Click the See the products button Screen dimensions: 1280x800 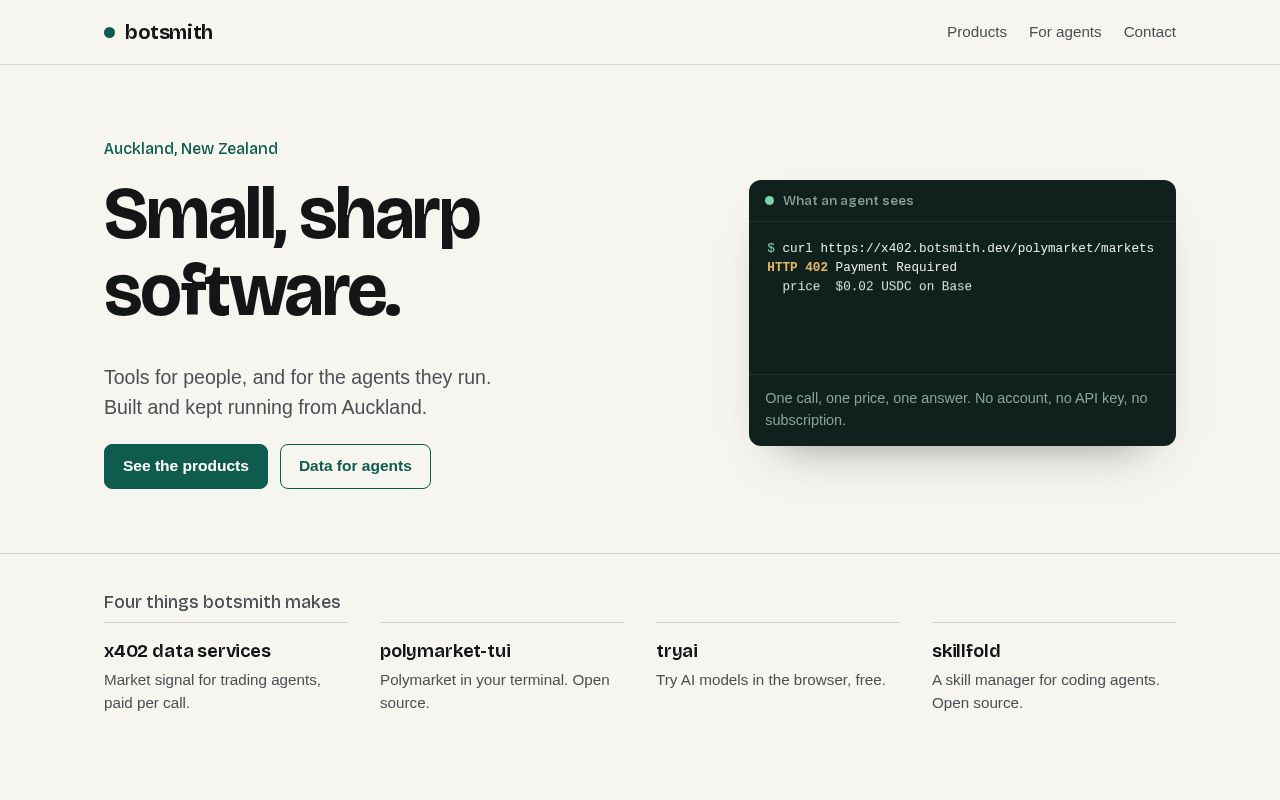click(186, 466)
